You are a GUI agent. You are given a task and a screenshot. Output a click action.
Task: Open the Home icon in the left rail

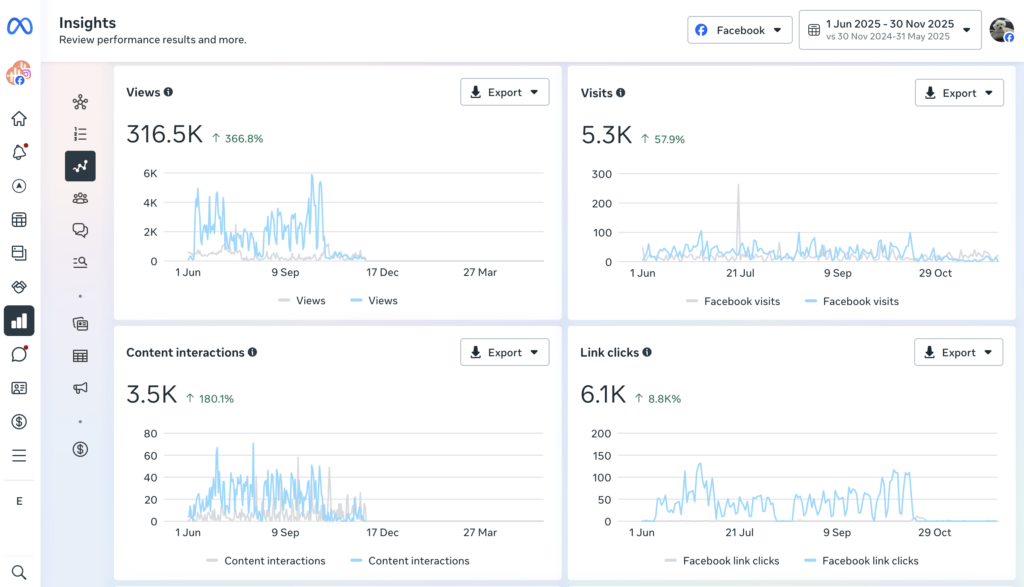pos(18,118)
